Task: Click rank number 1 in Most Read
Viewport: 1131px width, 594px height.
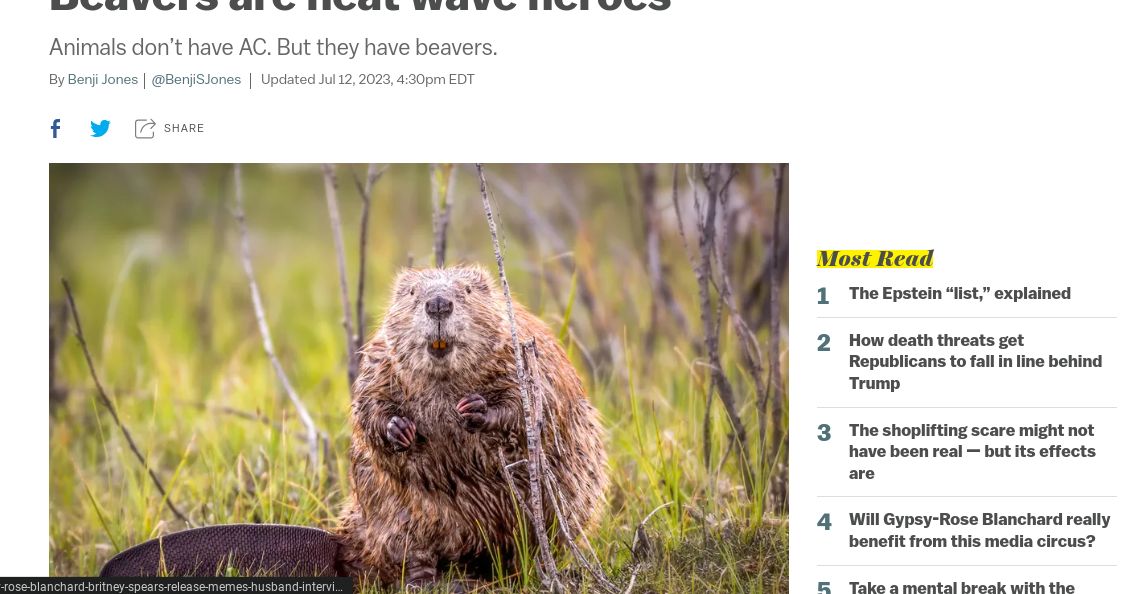Action: [823, 296]
